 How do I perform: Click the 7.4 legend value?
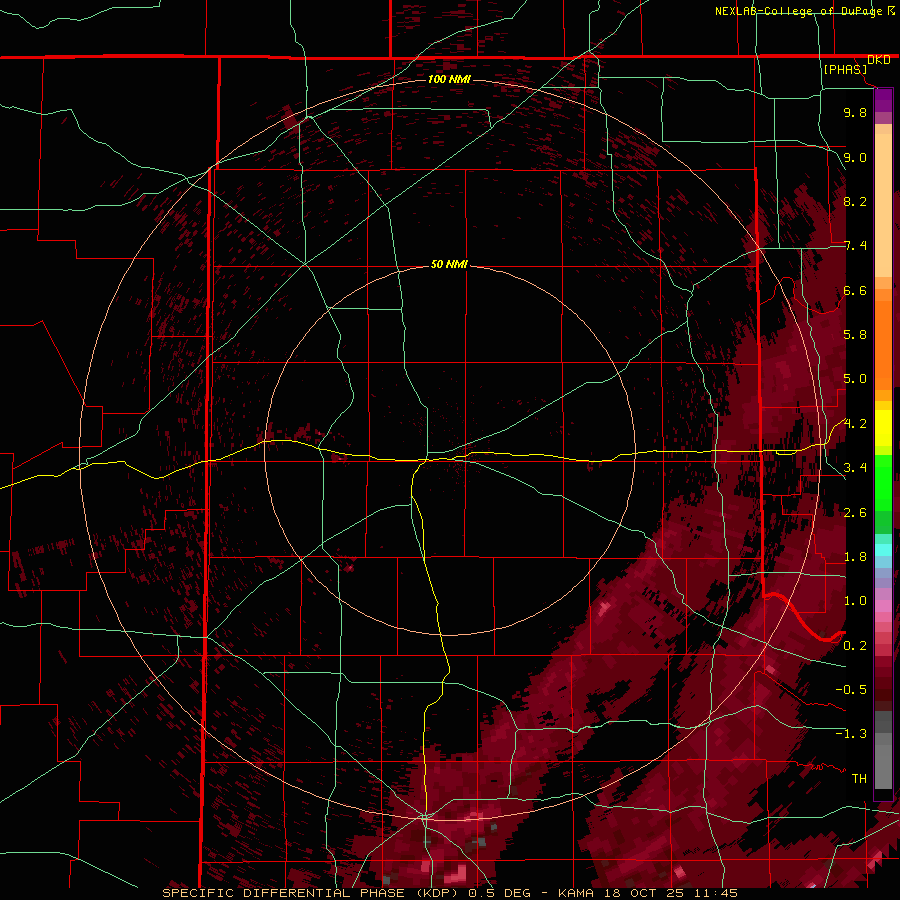855,246
